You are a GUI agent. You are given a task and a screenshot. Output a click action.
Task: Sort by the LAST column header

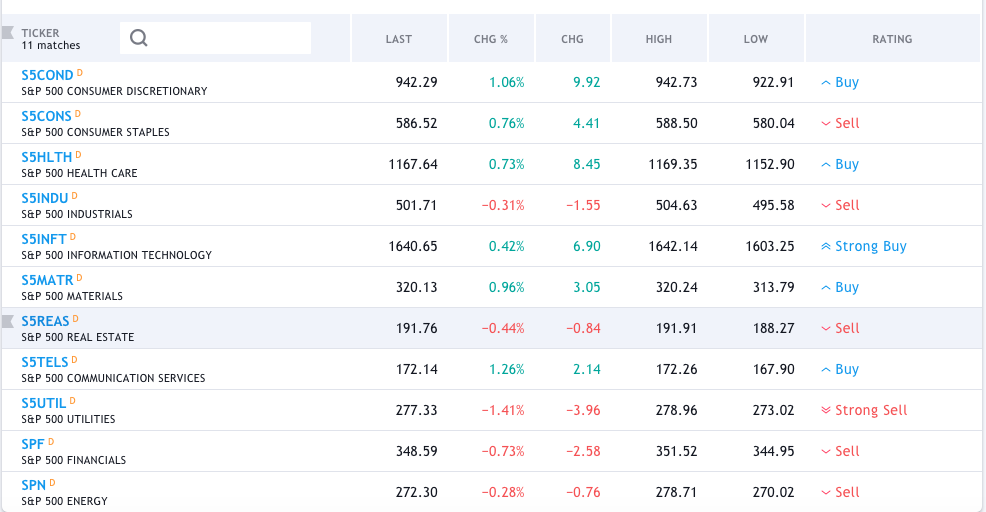coord(398,39)
